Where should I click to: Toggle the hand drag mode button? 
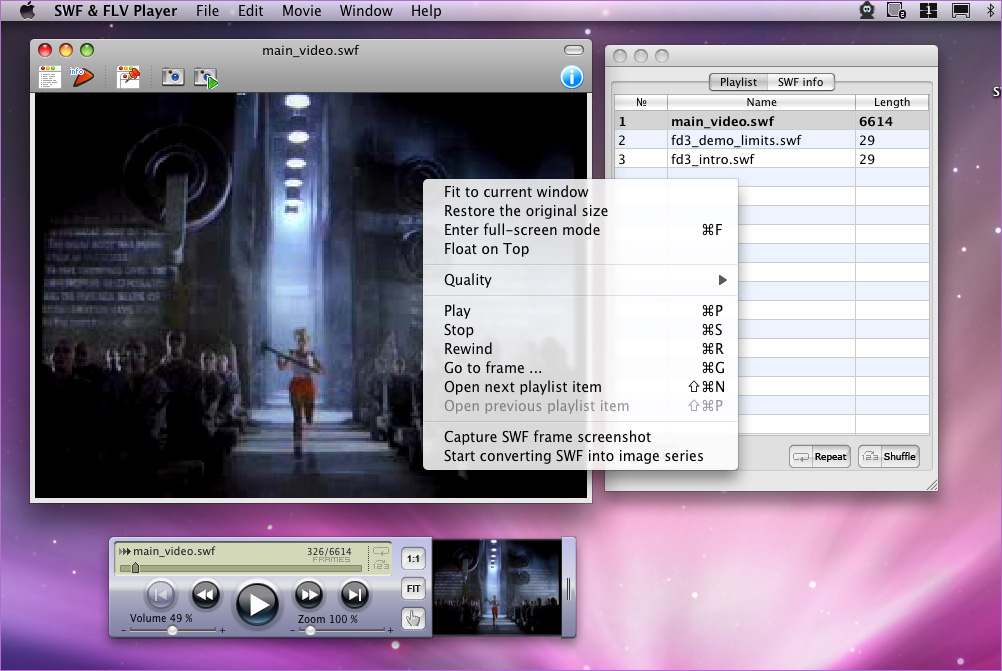pyautogui.click(x=413, y=618)
